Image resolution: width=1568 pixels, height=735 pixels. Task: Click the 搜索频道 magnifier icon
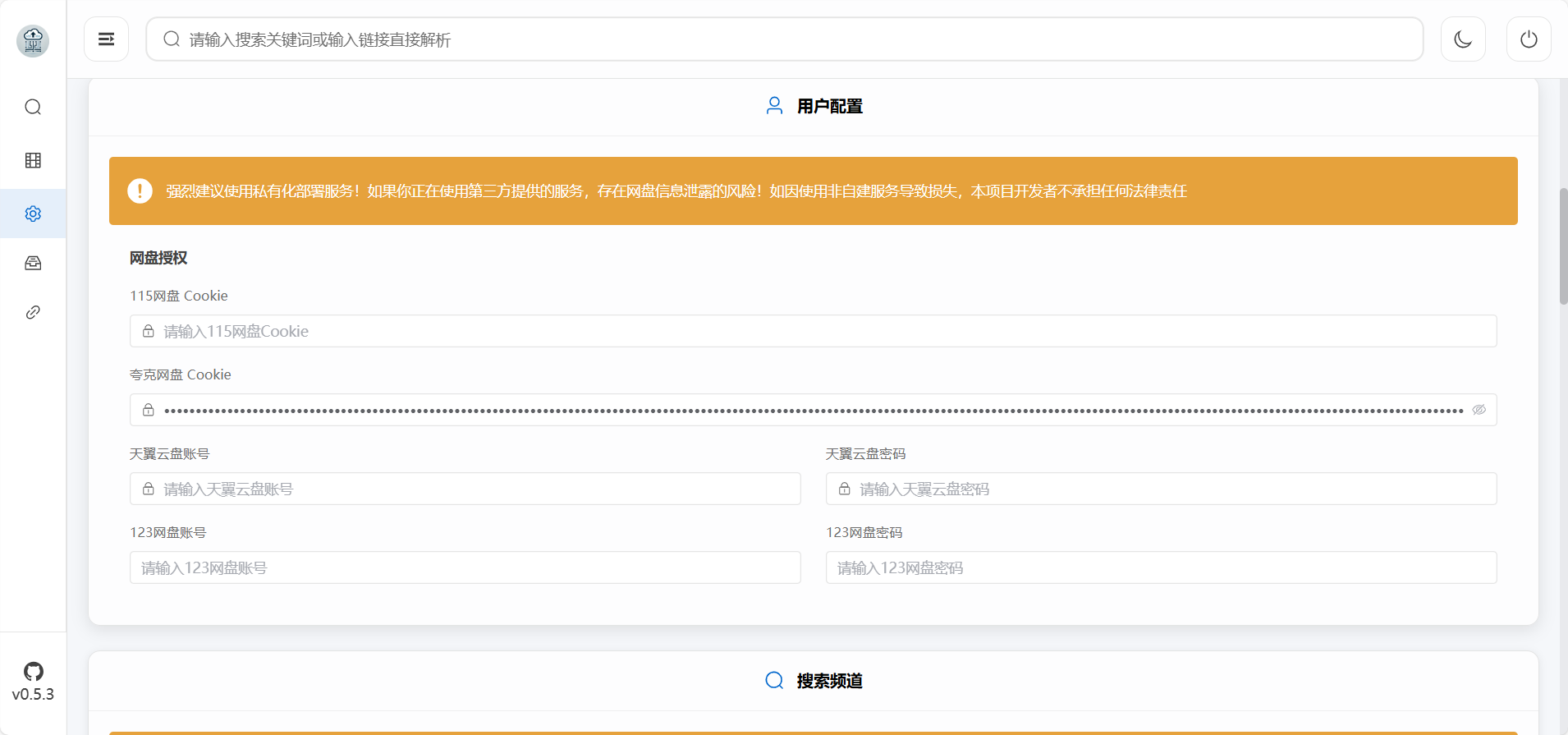tap(774, 680)
